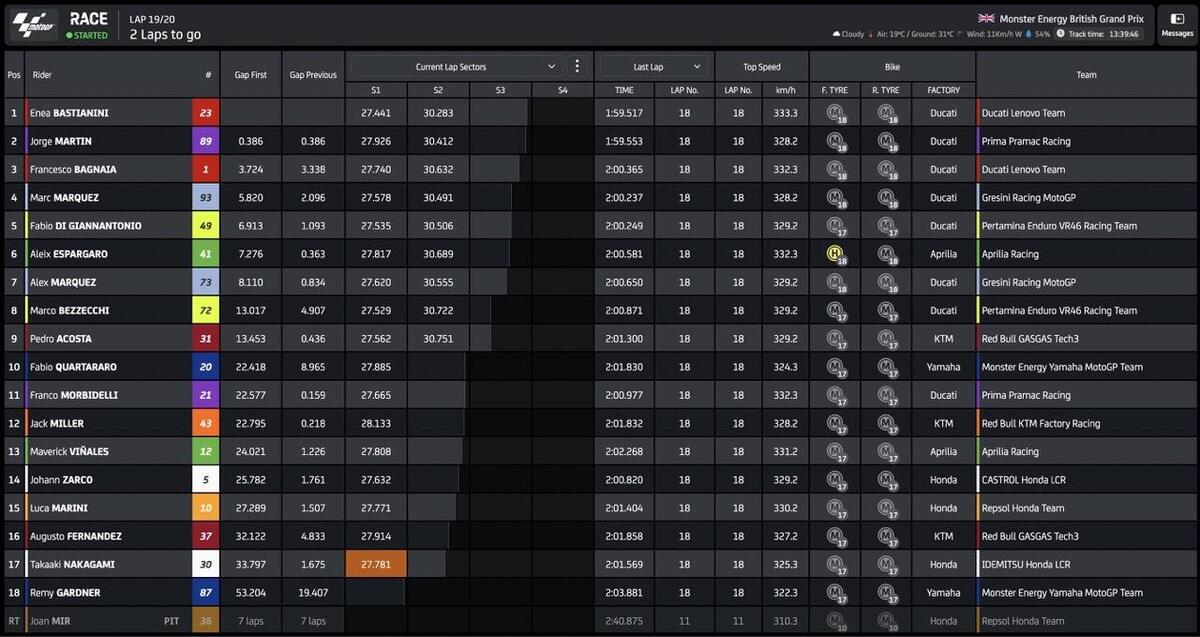This screenshot has width=1200, height=637.
Task: Click Nakagami's orange highlighted S1 time
Action: pyautogui.click(x=375, y=564)
